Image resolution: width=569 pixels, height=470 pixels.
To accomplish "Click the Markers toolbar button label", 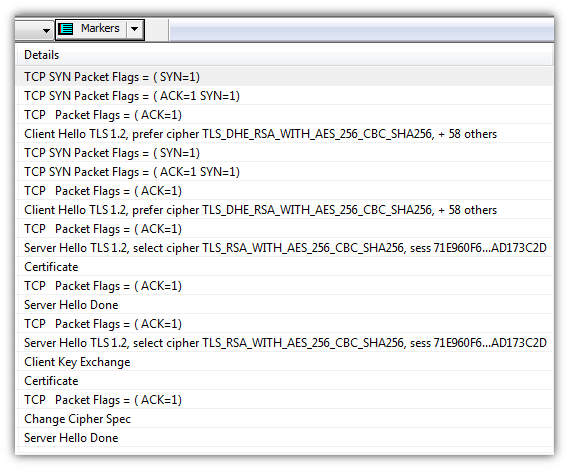I will 100,28.
